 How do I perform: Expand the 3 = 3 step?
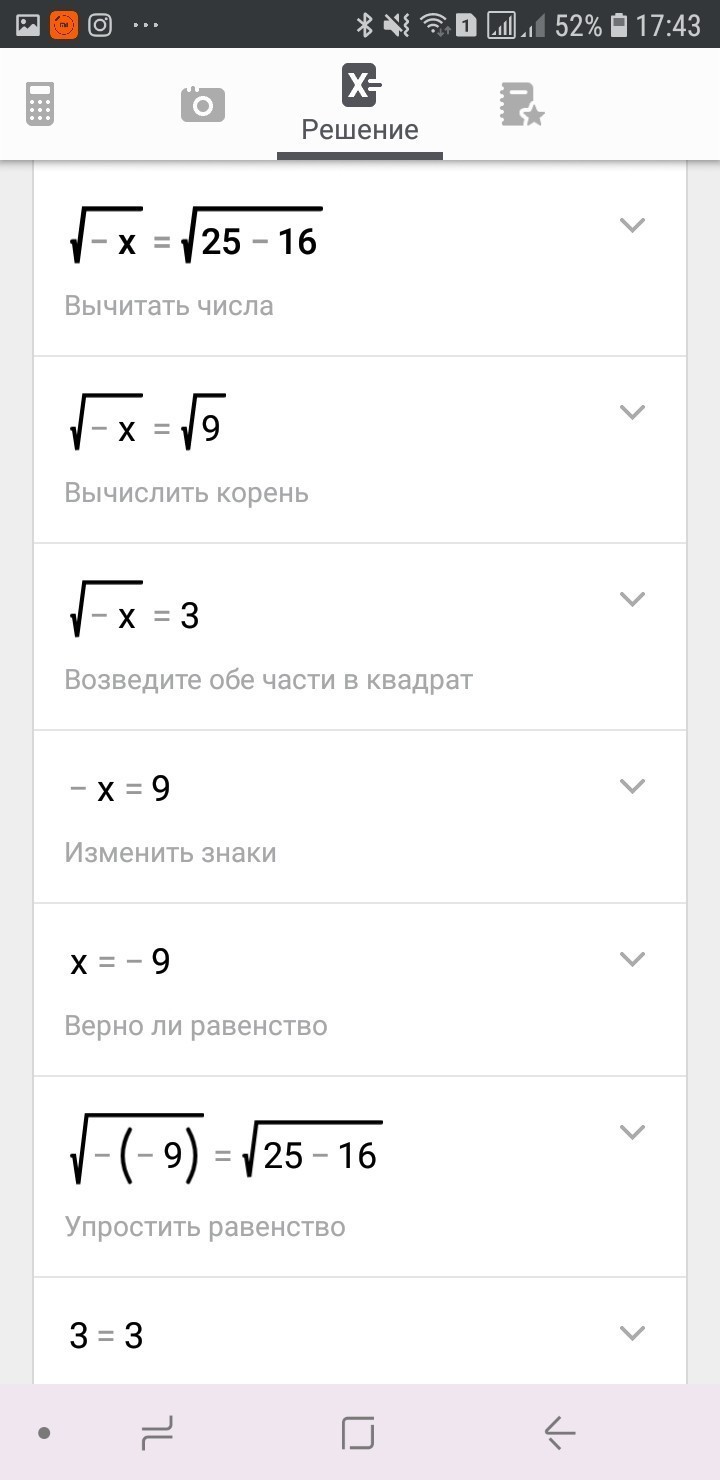pyautogui.click(x=632, y=1333)
